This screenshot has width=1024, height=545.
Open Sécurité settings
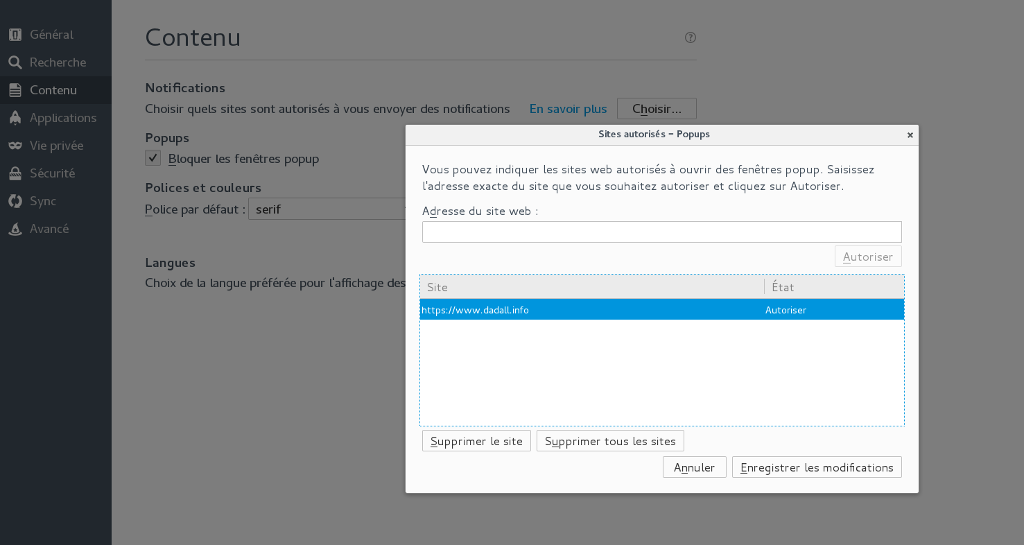[52, 174]
